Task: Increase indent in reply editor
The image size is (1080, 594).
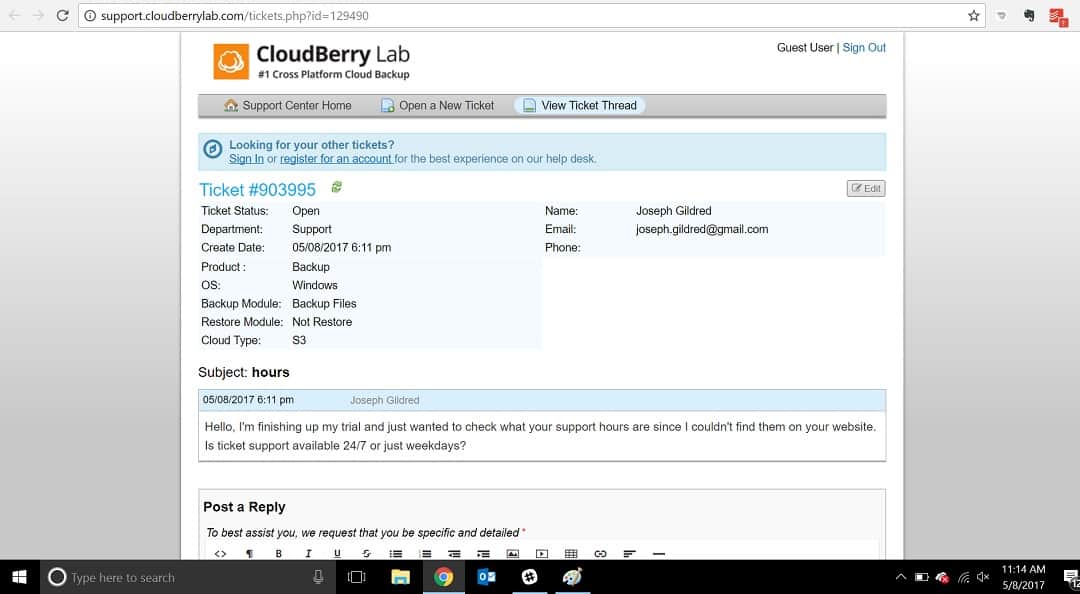Action: [x=484, y=553]
